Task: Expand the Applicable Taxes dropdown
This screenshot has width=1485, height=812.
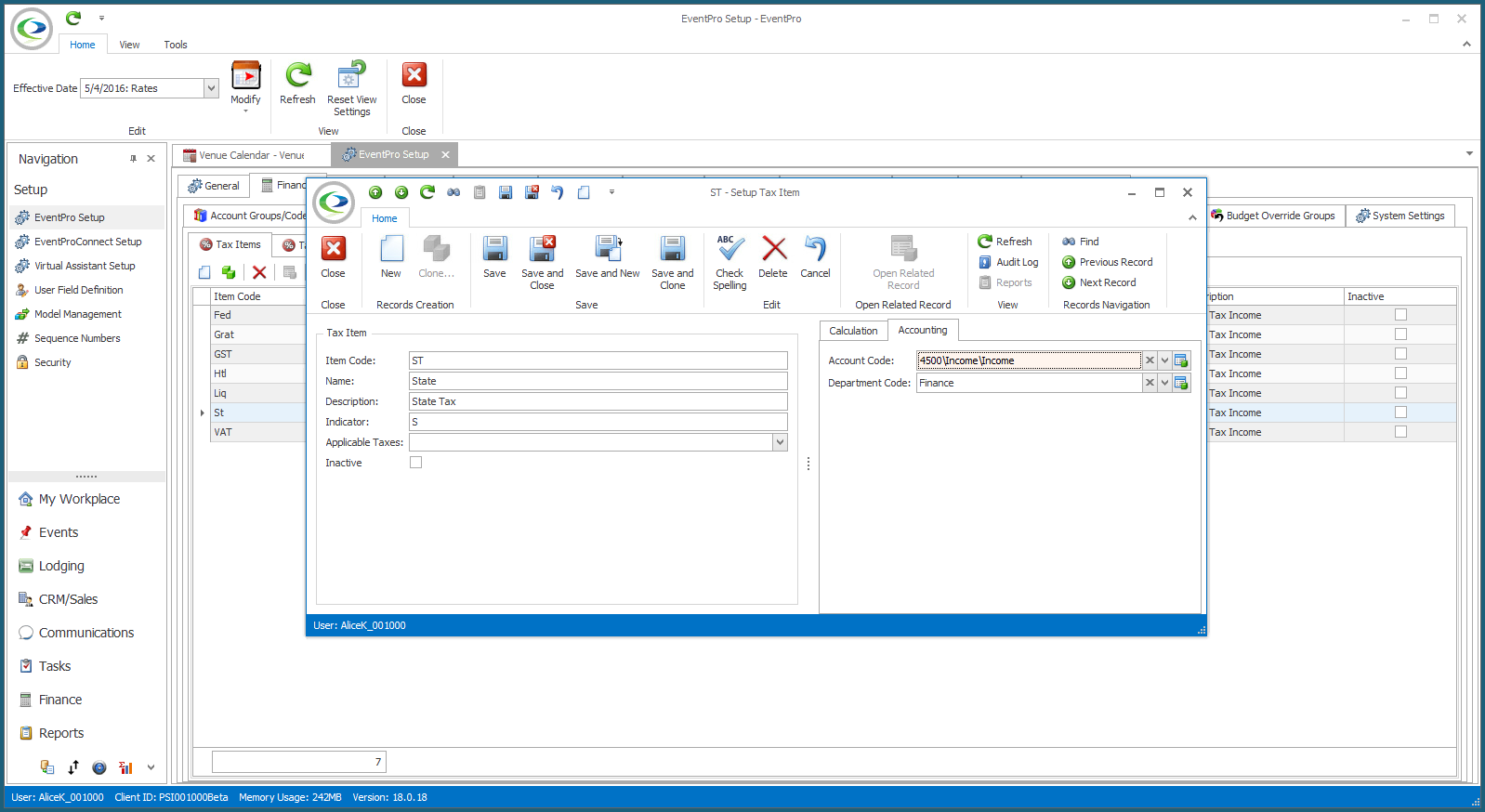Action: click(x=780, y=442)
